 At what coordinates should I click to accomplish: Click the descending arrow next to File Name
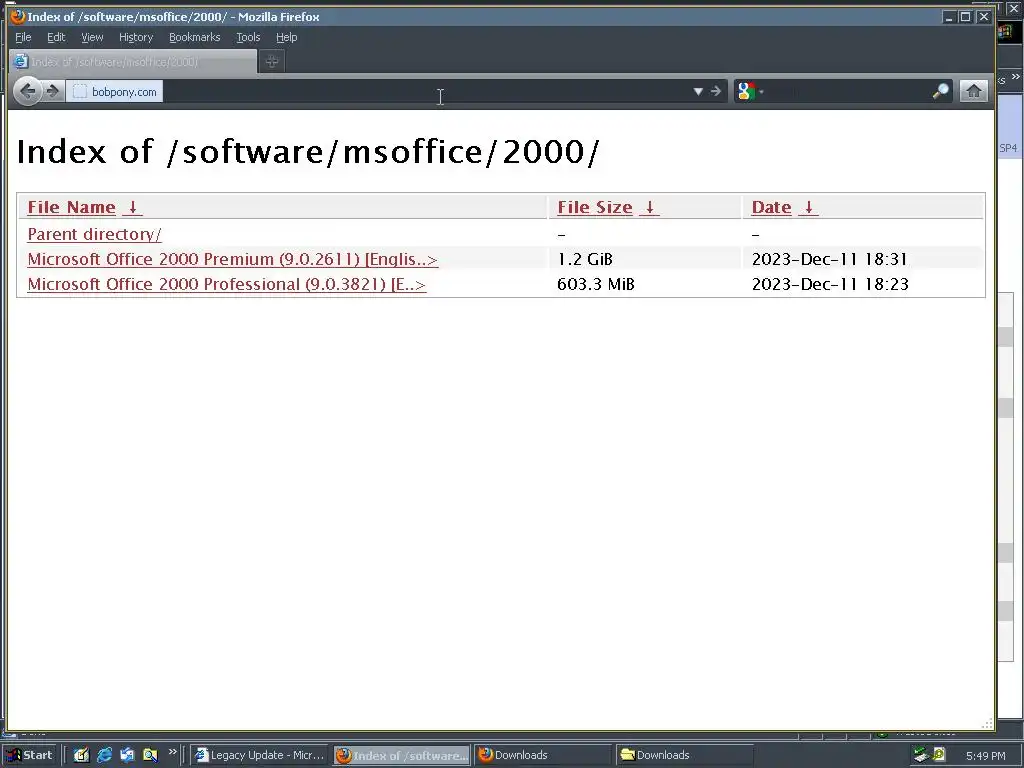(133, 207)
